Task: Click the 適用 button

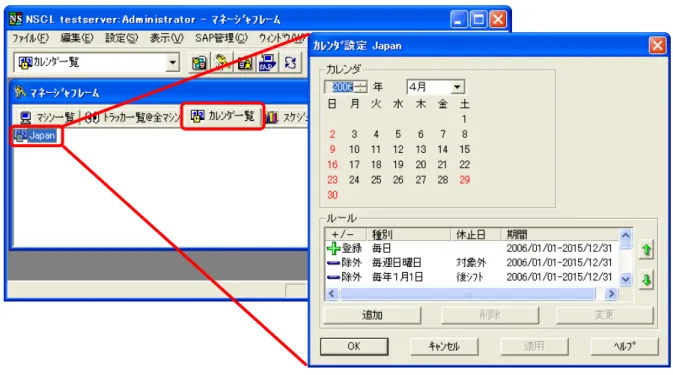Action: click(x=534, y=346)
